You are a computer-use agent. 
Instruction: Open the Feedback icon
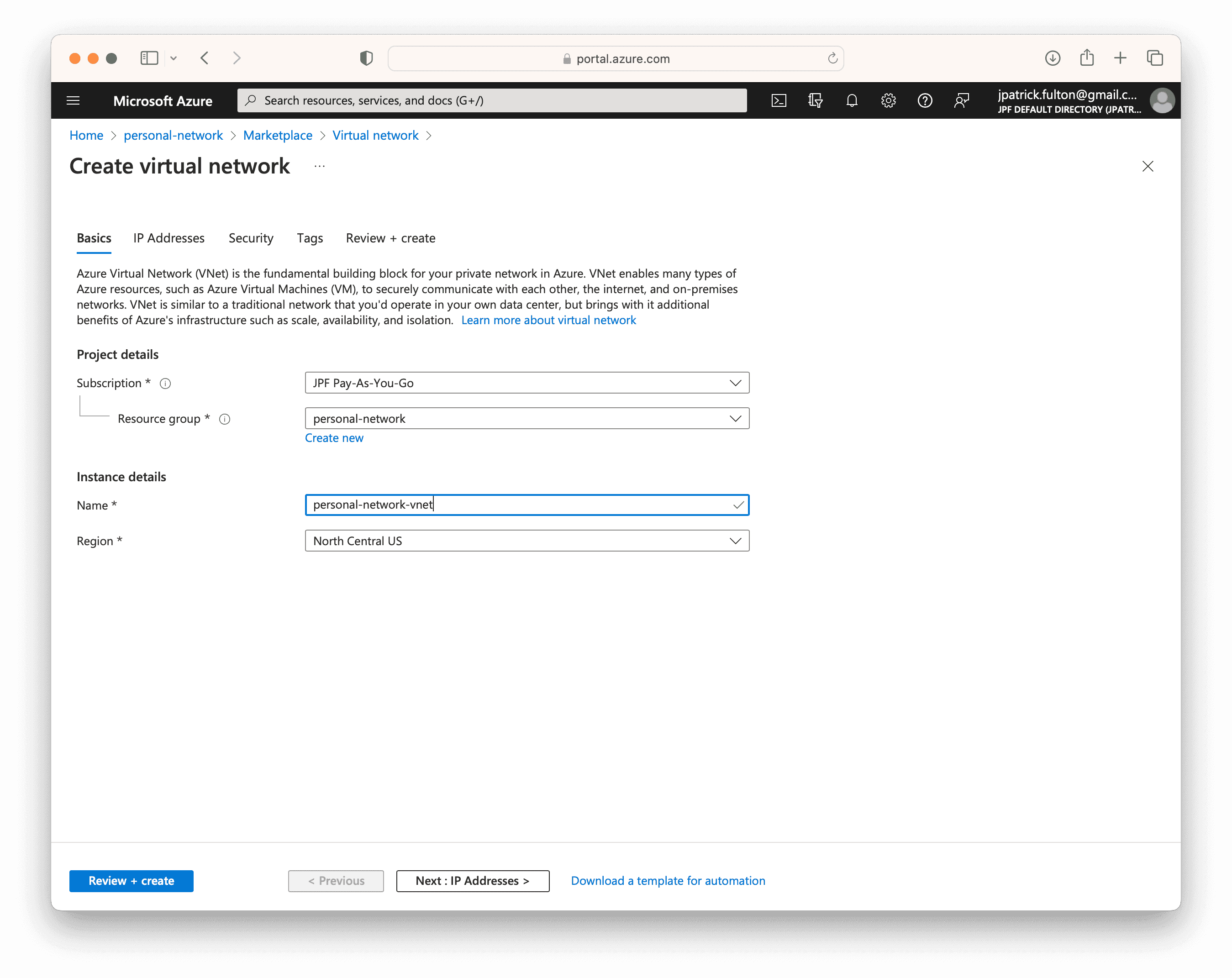pos(961,100)
